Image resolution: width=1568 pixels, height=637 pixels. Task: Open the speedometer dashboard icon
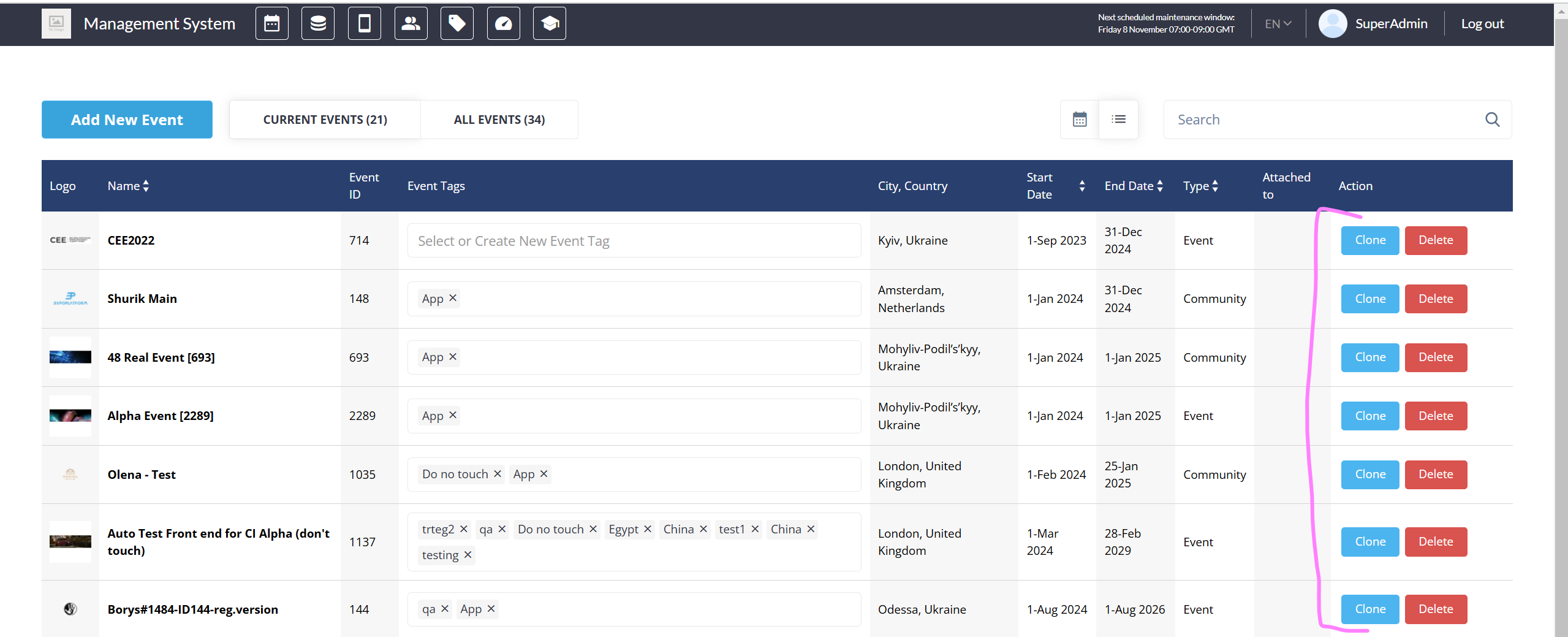pos(503,24)
